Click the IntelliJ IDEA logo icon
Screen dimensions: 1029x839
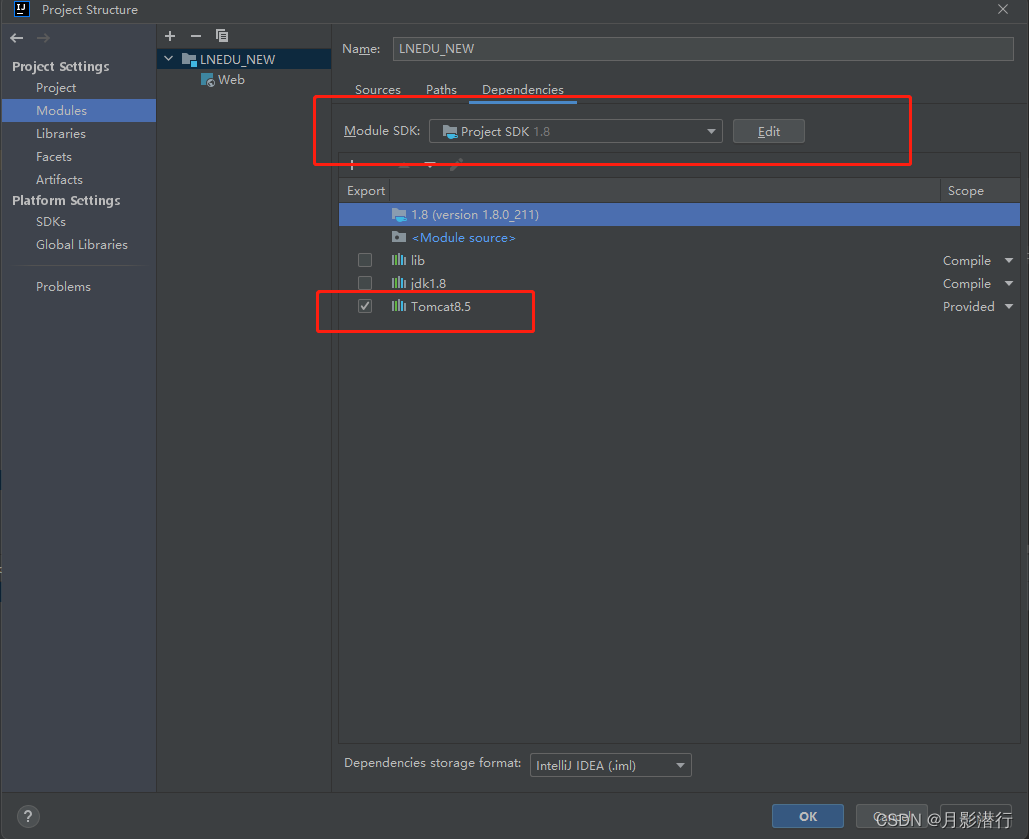pos(22,9)
